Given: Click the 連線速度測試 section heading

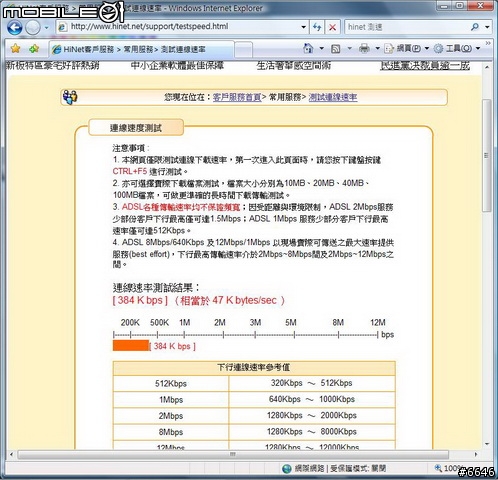Looking at the screenshot, I should (x=136, y=128).
